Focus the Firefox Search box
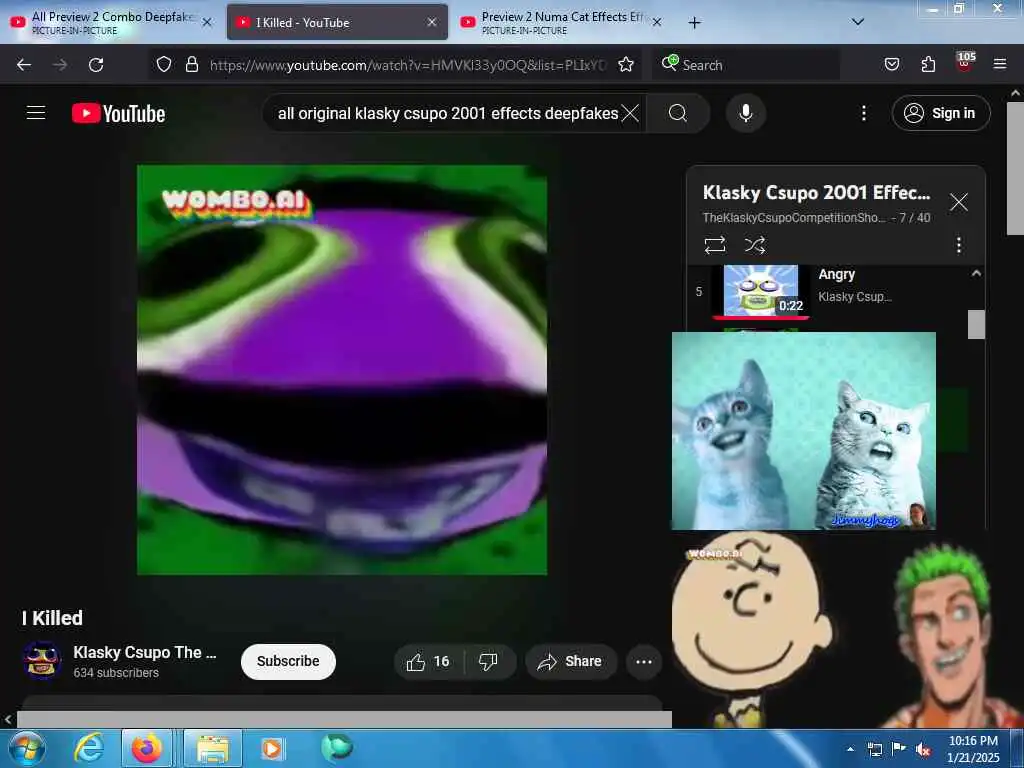The image size is (1024, 768). (x=746, y=65)
